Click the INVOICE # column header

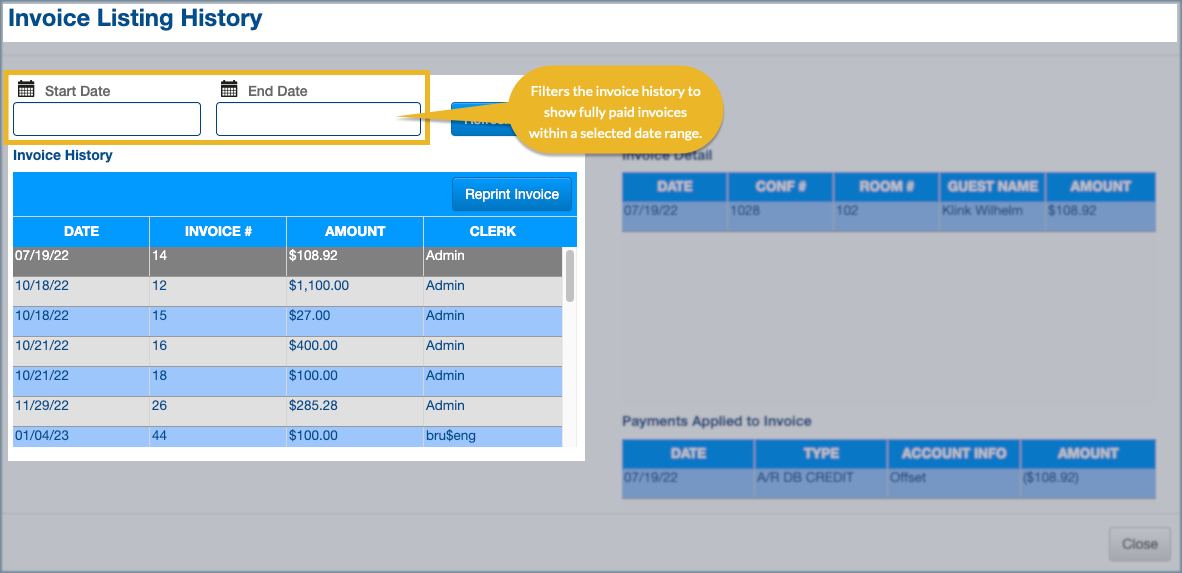point(218,231)
